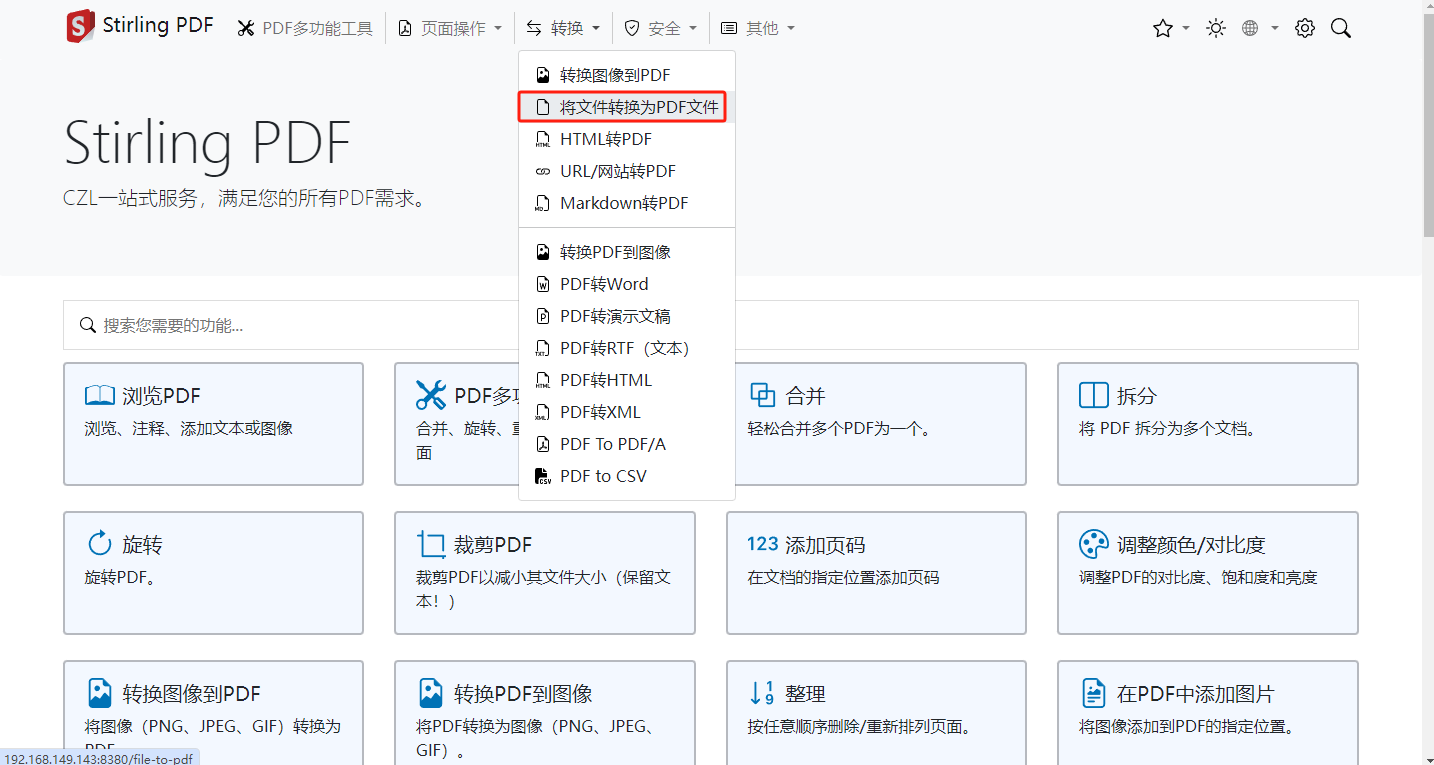Click the link icon beside URL/网站转PDF
Screen dimensions: 1434x765
[543, 171]
